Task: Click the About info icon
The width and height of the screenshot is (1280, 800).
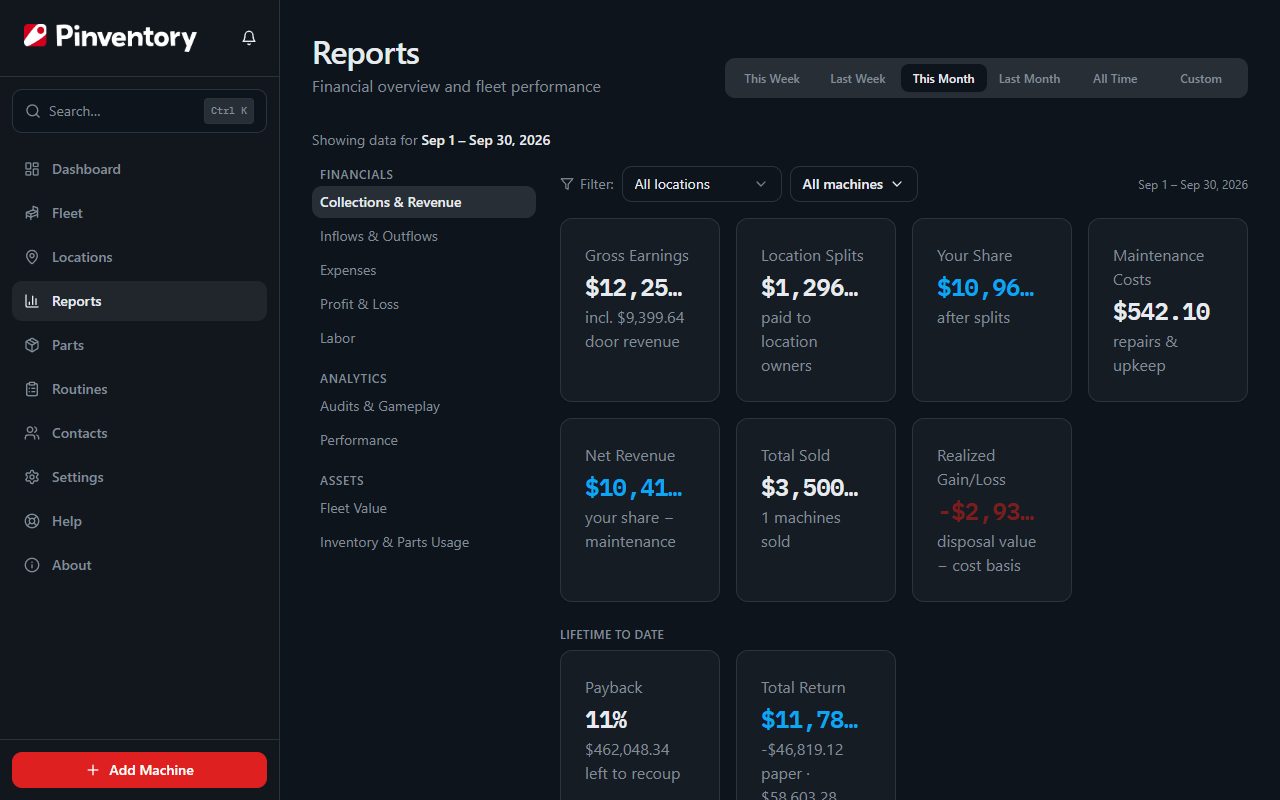Action: (32, 565)
